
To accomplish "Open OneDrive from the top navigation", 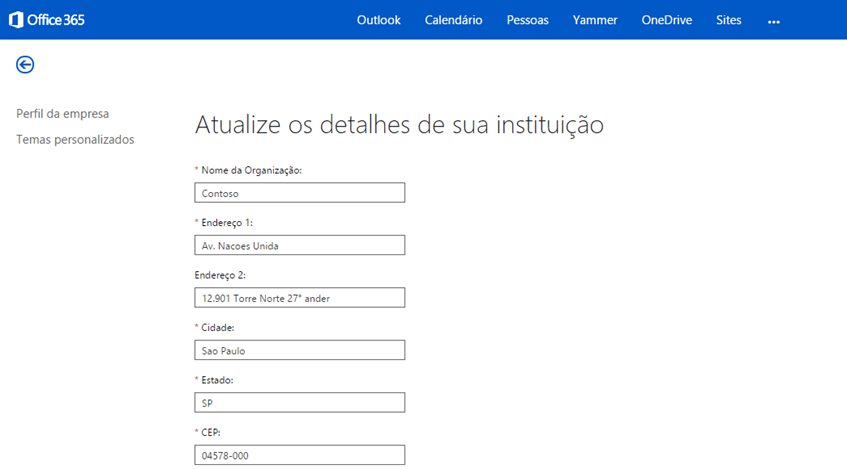I will (666, 20).
